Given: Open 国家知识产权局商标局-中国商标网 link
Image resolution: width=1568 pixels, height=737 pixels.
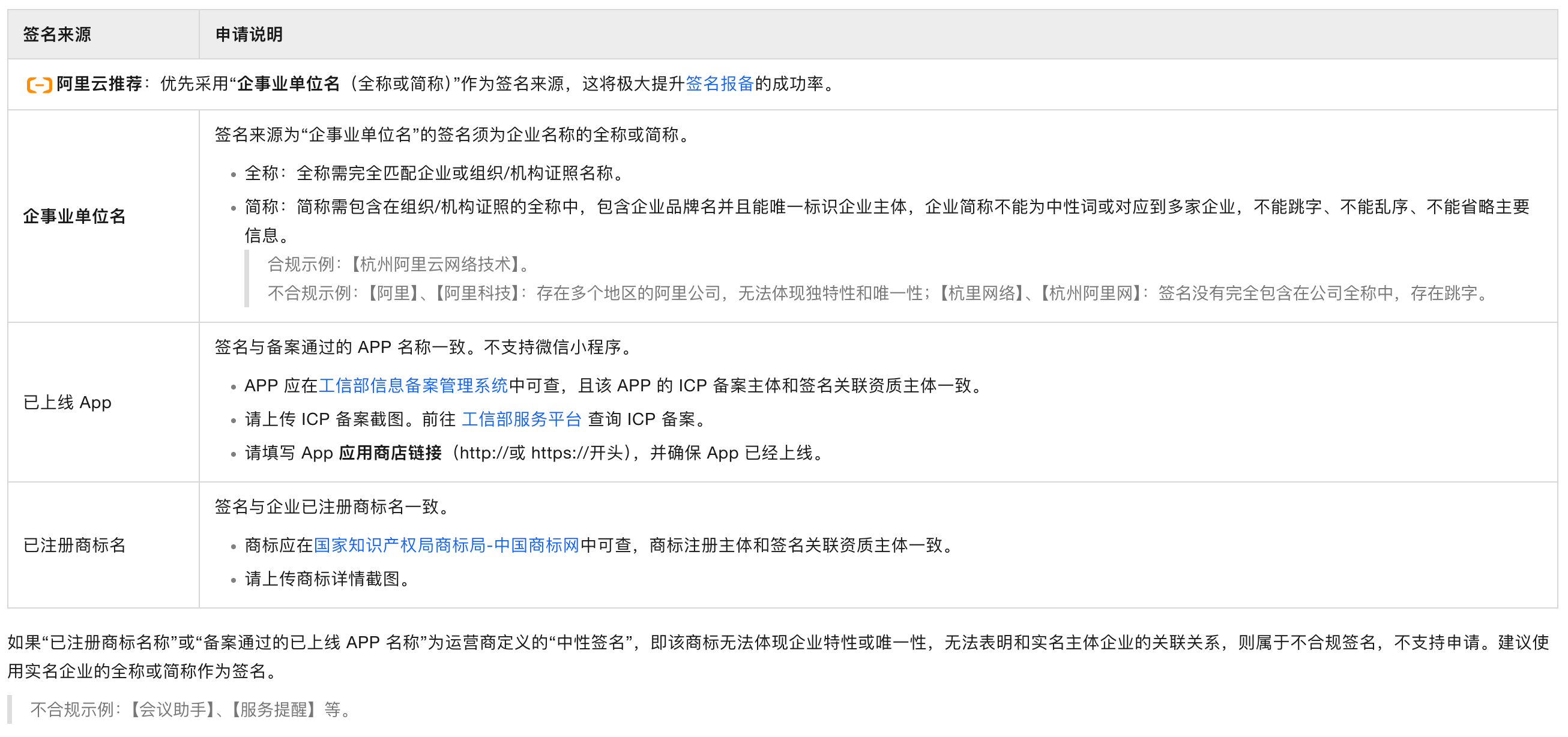Looking at the screenshot, I should [446, 546].
